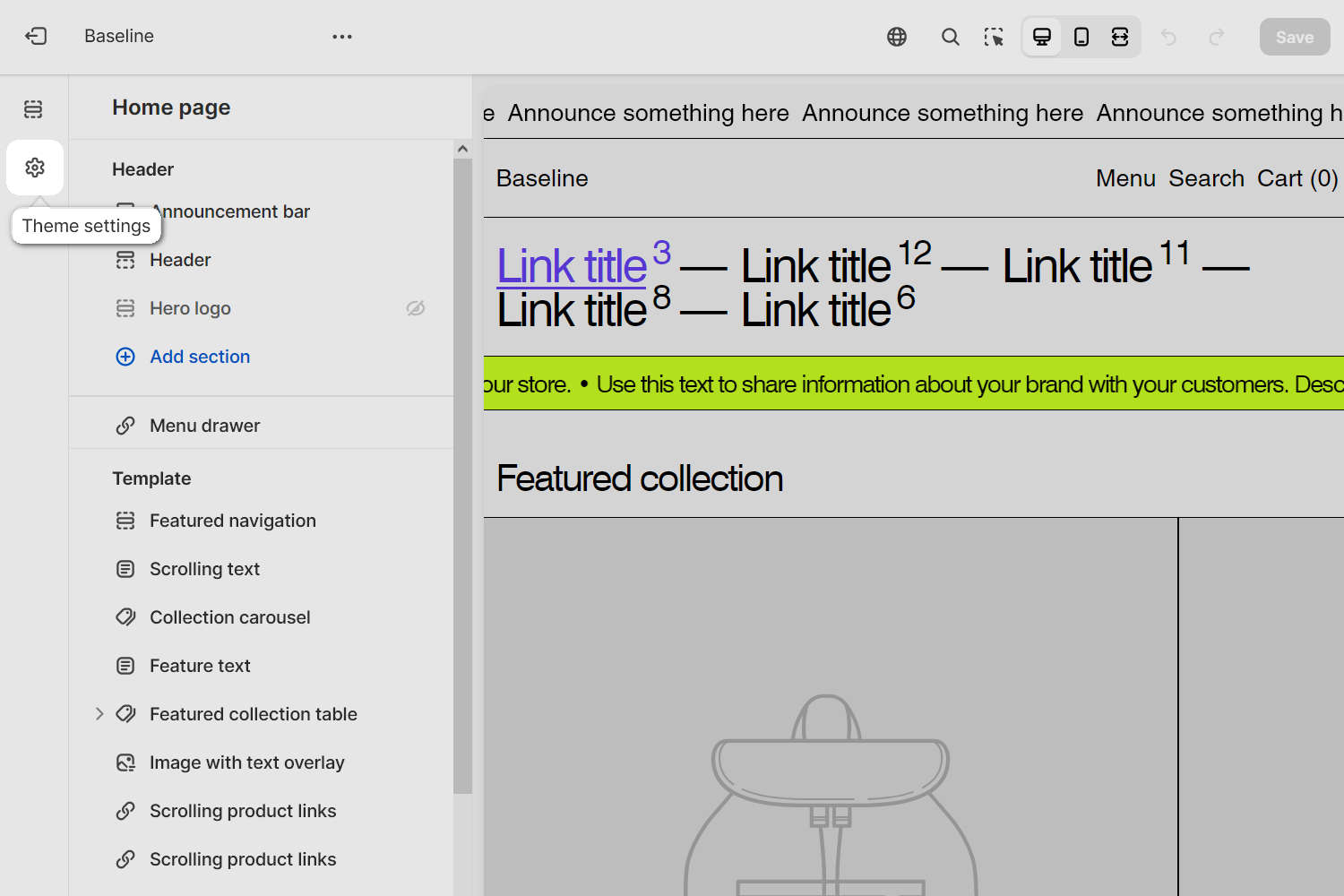
Task: Switch to full-width preview
Action: tap(1120, 37)
